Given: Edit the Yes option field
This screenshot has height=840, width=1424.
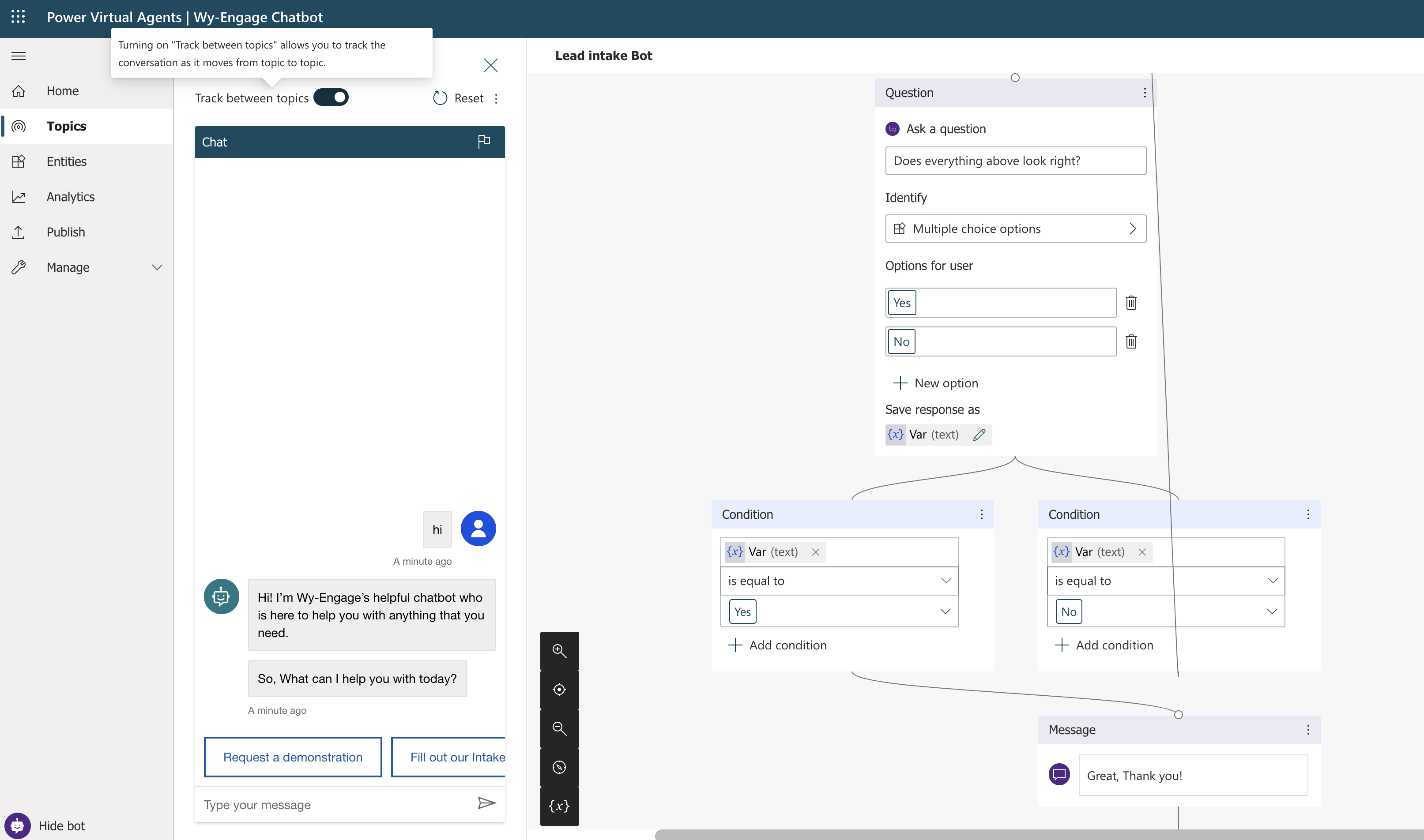Looking at the screenshot, I should pos(1001,303).
